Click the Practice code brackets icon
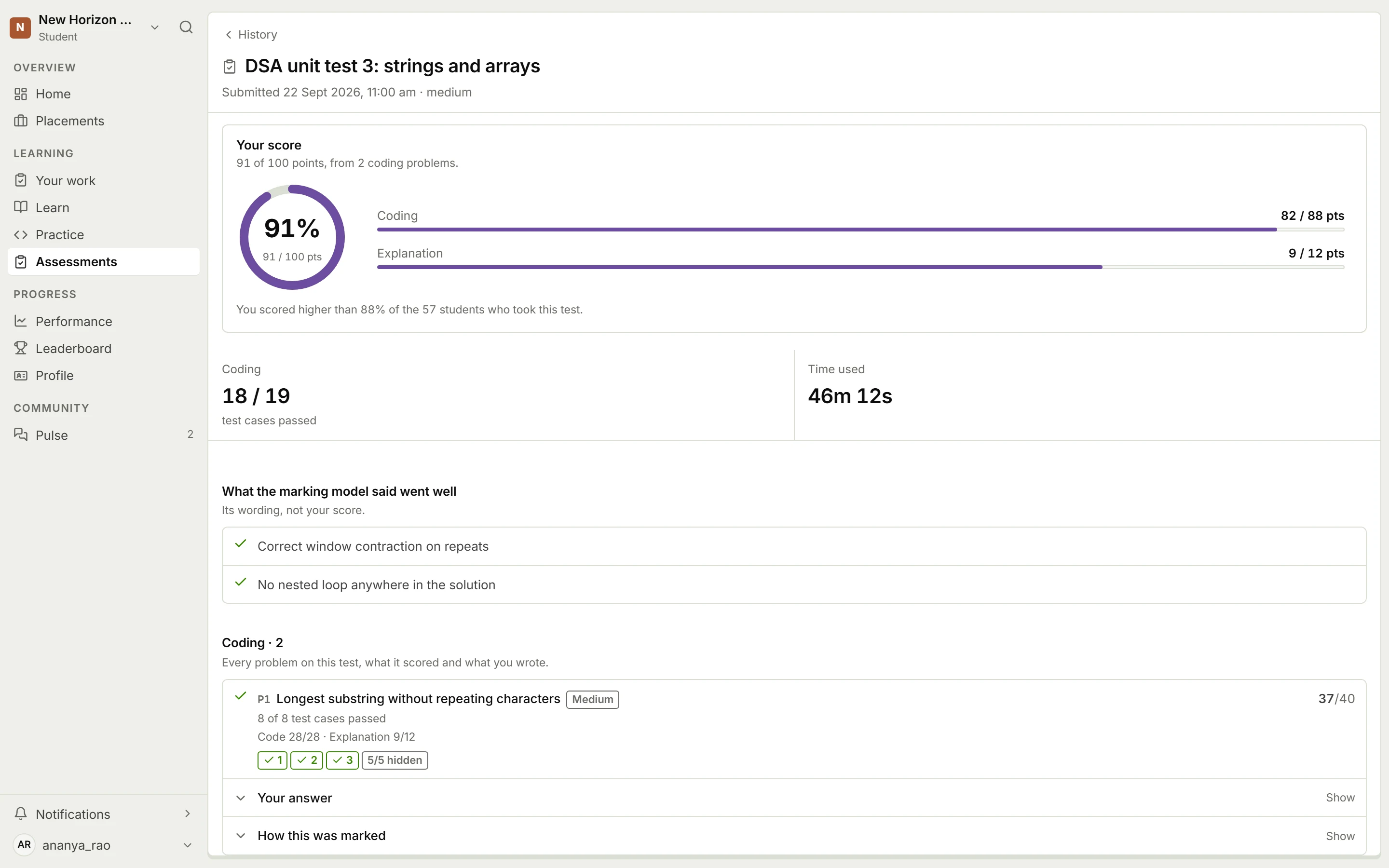 click(x=21, y=234)
